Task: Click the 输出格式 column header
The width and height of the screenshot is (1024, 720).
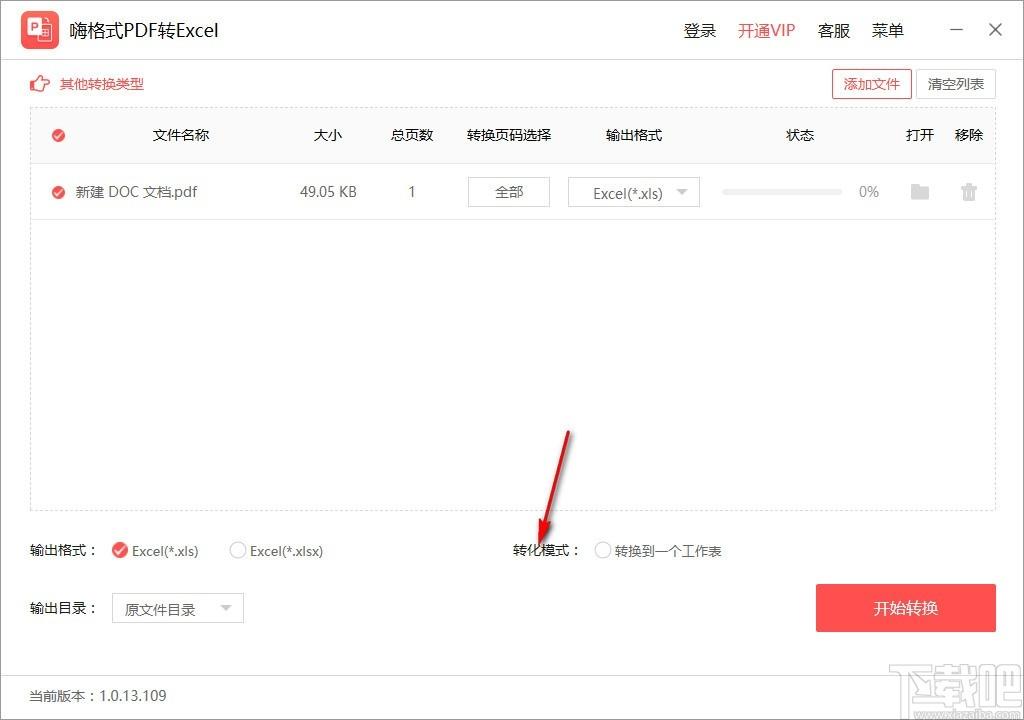Action: [633, 135]
